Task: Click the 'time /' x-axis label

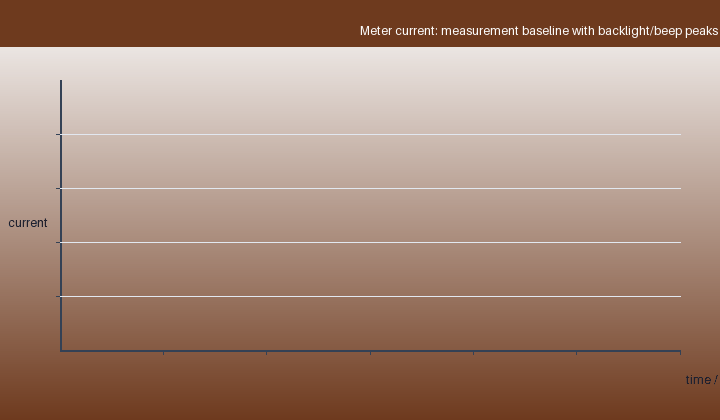Action: (702, 380)
